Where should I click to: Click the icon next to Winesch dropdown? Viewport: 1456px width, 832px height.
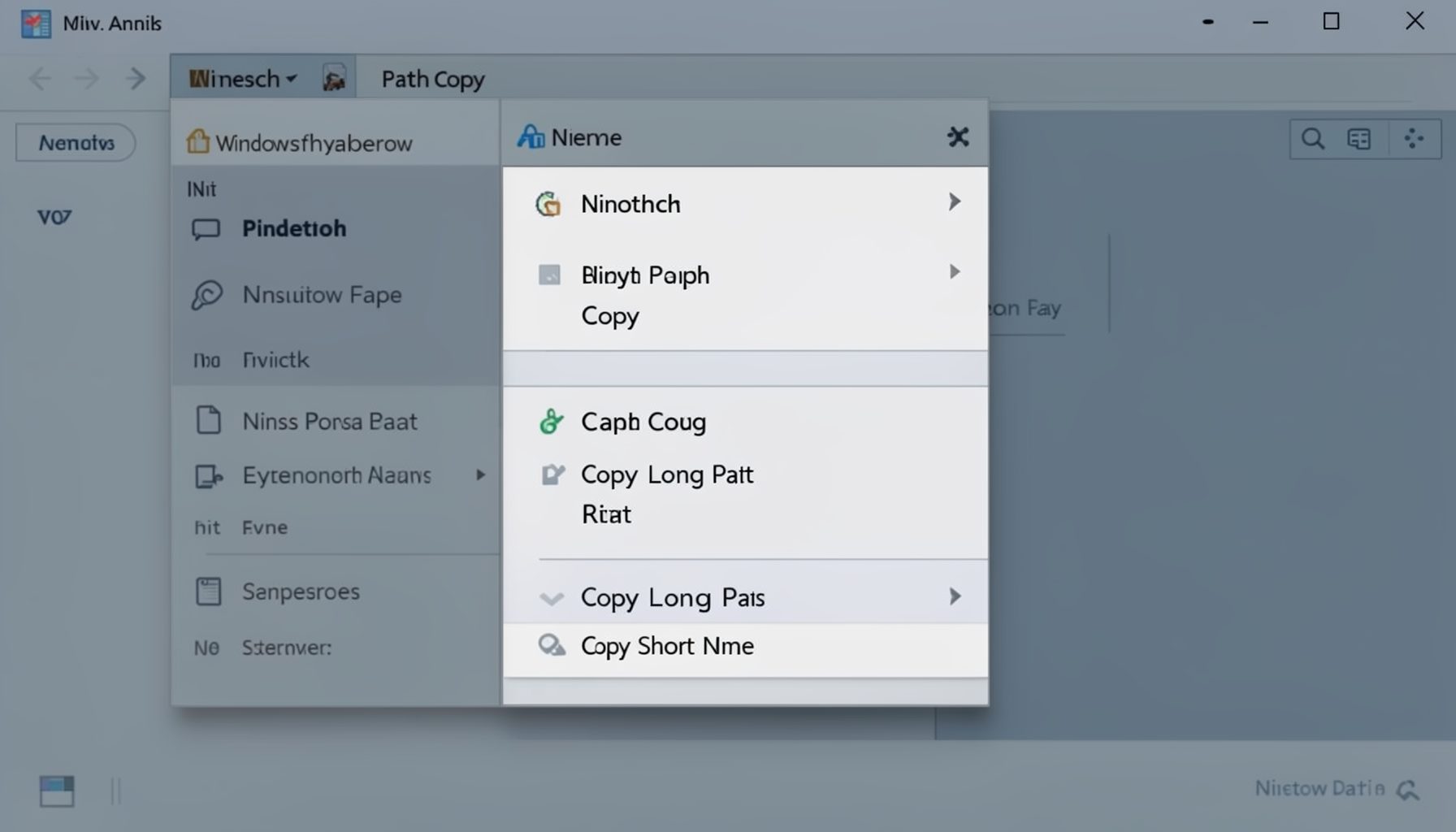[334, 79]
